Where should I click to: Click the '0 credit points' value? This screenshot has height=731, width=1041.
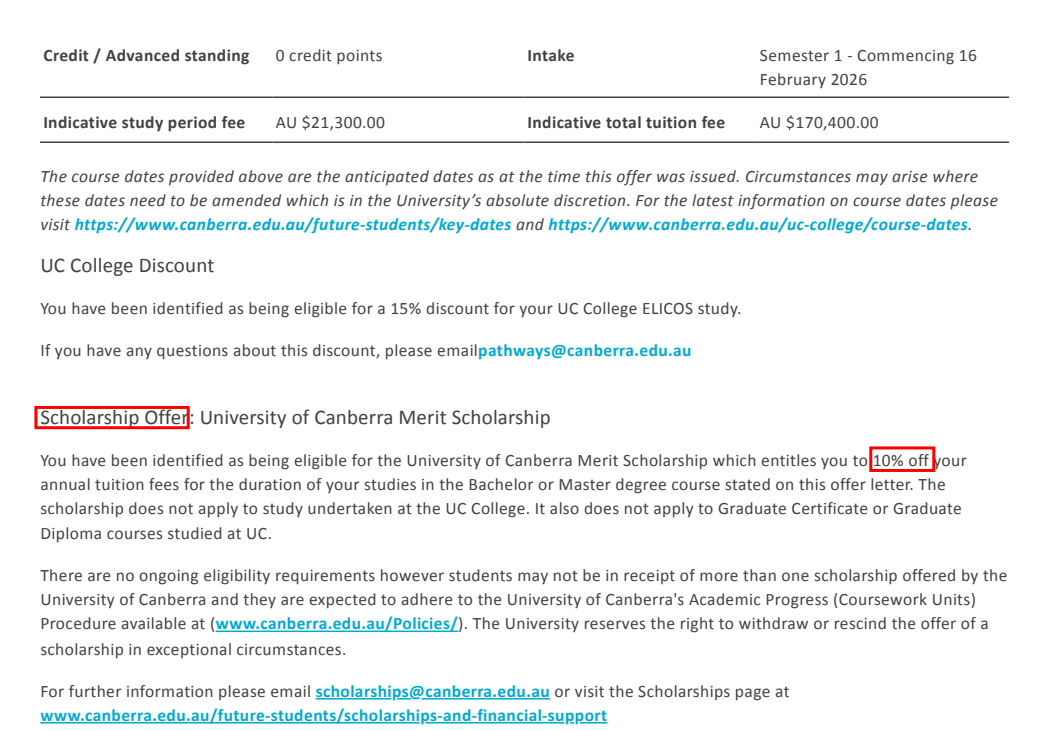329,56
